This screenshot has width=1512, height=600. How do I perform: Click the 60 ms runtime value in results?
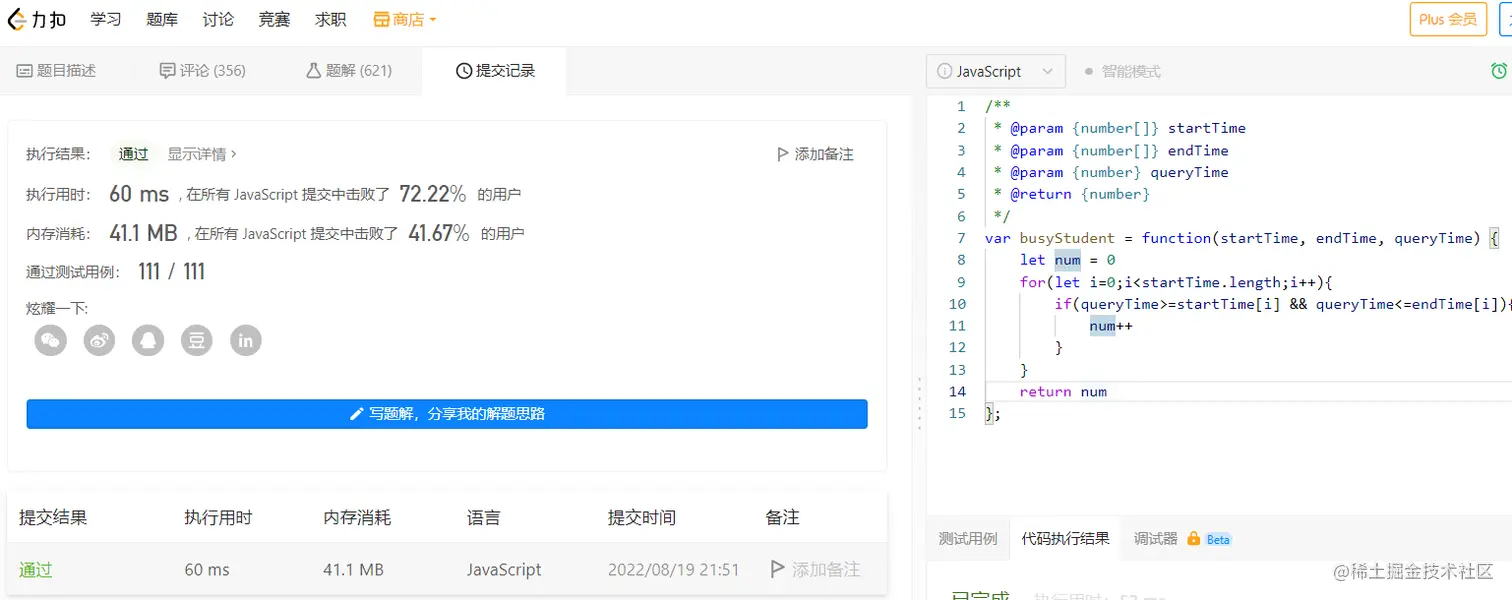tap(139, 193)
